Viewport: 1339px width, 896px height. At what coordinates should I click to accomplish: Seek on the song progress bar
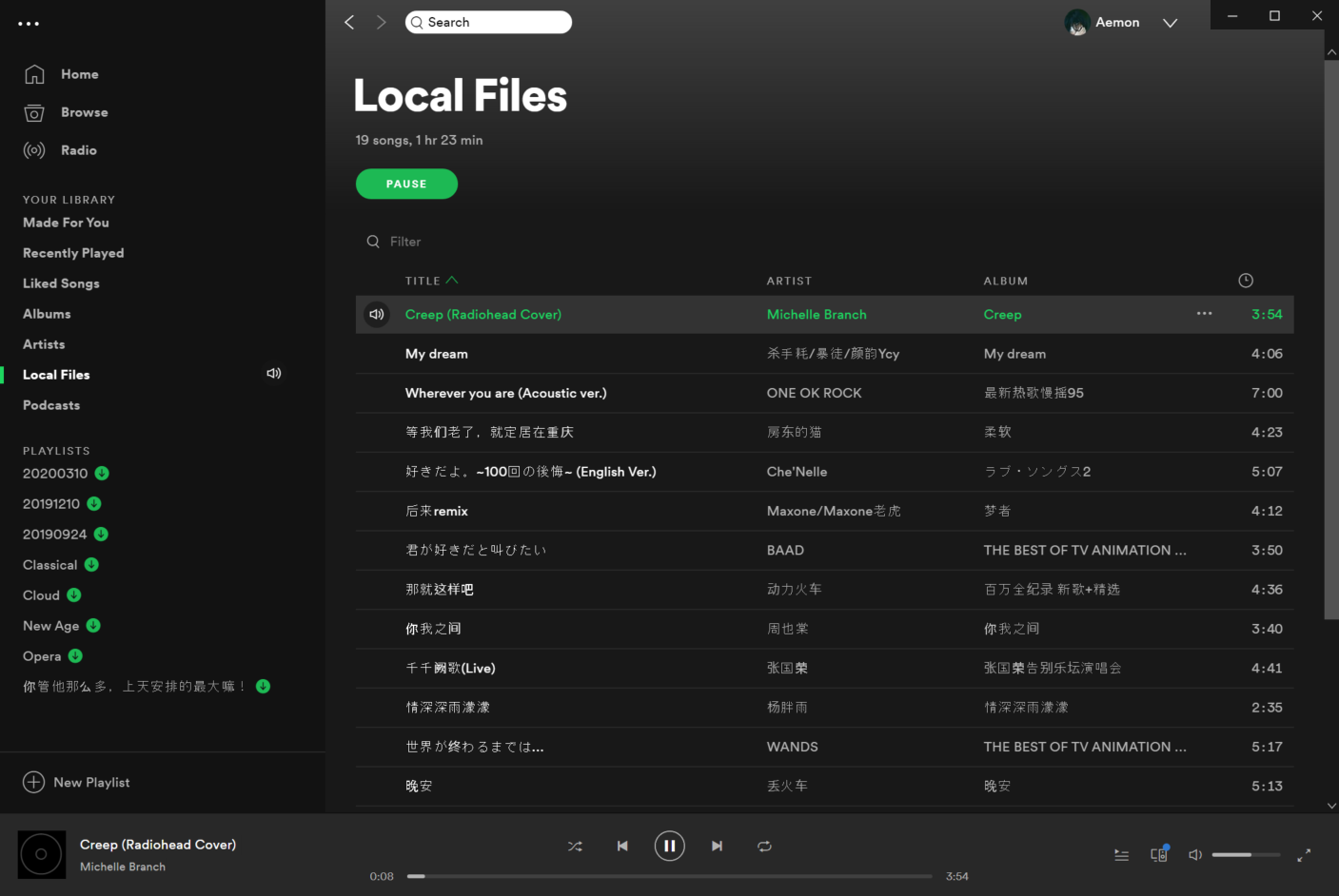[669, 876]
